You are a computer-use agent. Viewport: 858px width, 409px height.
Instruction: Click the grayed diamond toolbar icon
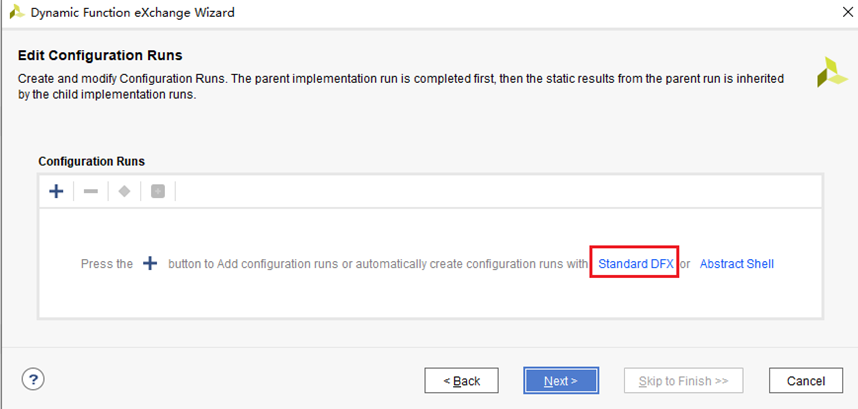124,191
